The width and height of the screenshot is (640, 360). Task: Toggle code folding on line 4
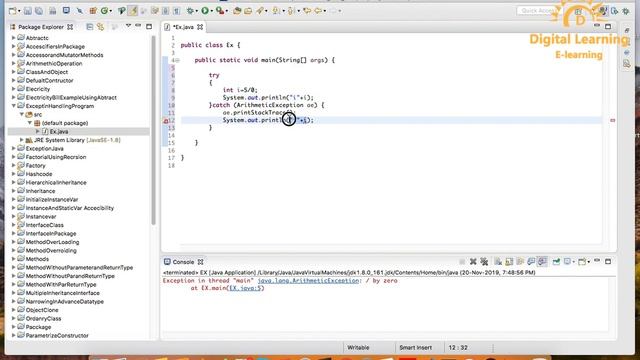(x=178, y=60)
